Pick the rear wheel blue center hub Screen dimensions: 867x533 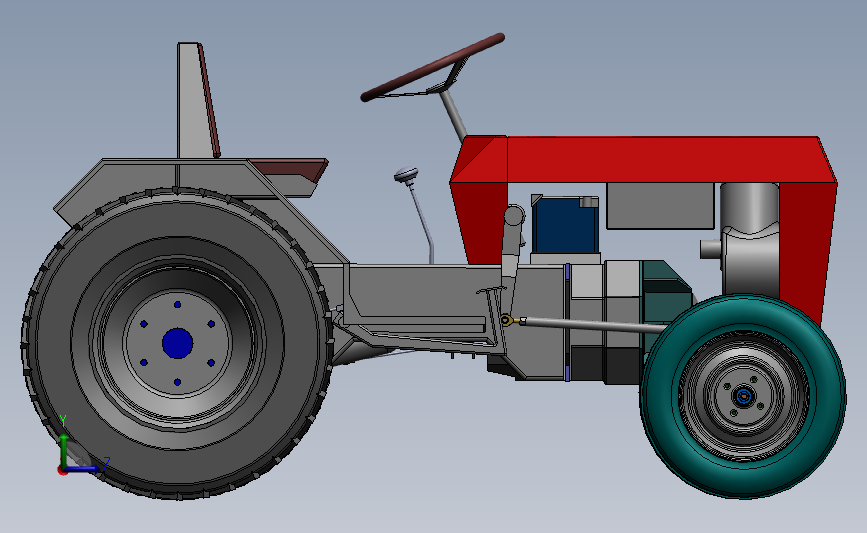177,343
